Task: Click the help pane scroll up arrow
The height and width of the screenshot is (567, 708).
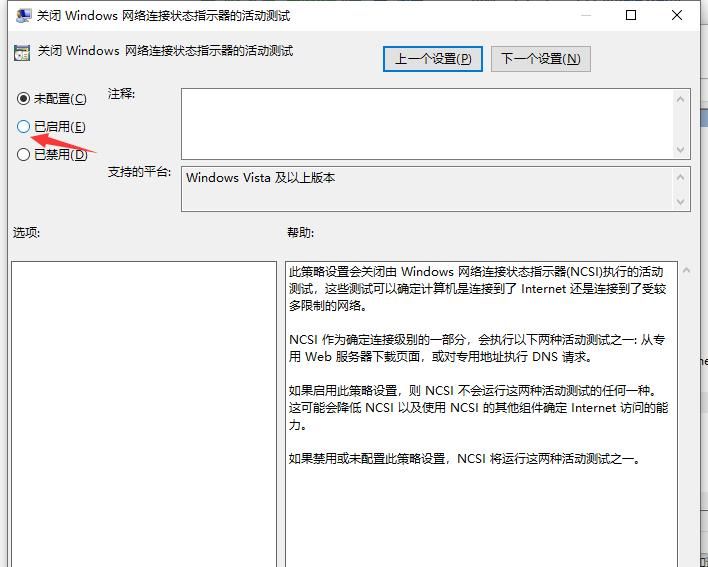Action: click(x=686, y=271)
